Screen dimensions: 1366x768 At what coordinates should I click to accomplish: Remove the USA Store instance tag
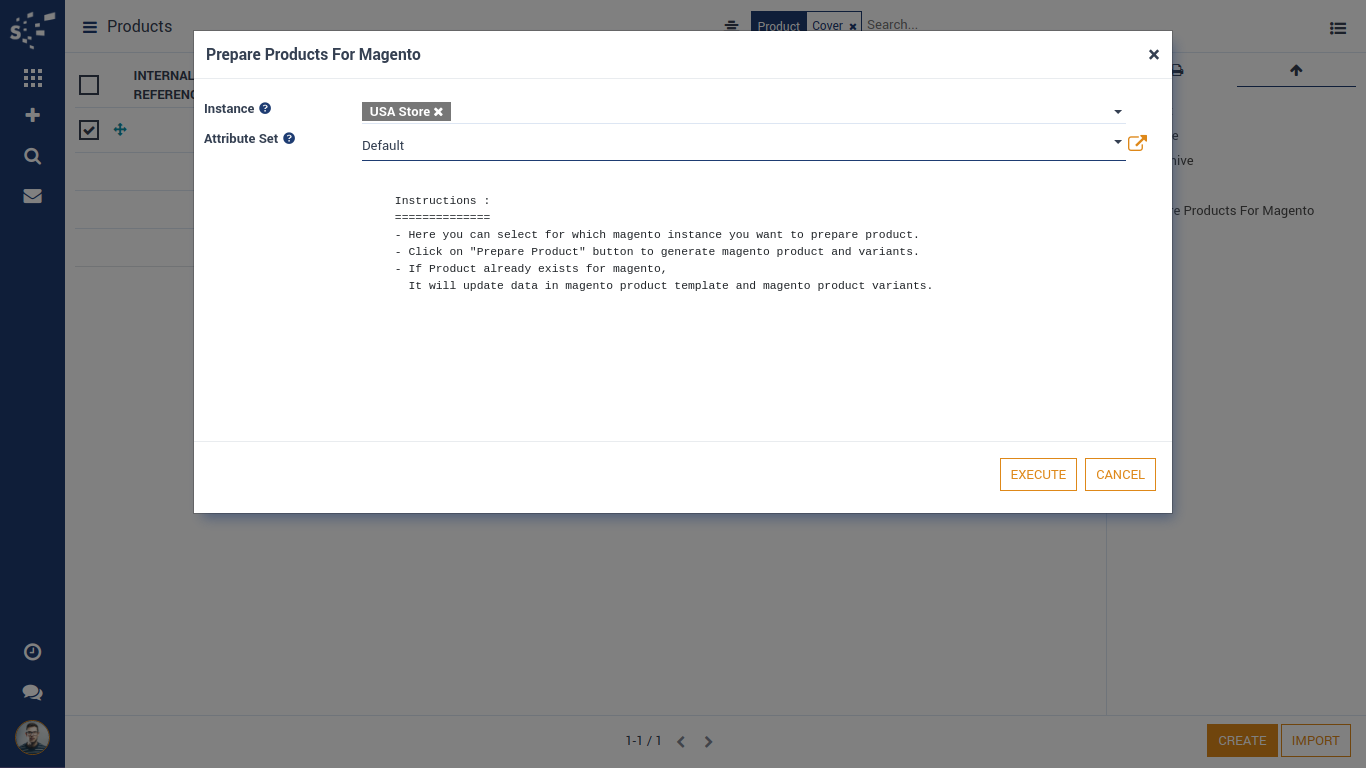[x=438, y=112]
